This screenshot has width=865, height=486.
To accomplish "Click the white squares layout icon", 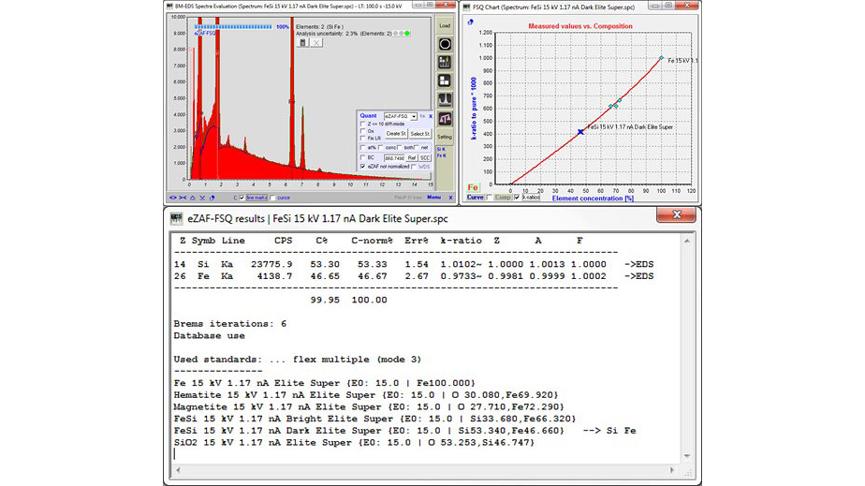I will tap(445, 81).
